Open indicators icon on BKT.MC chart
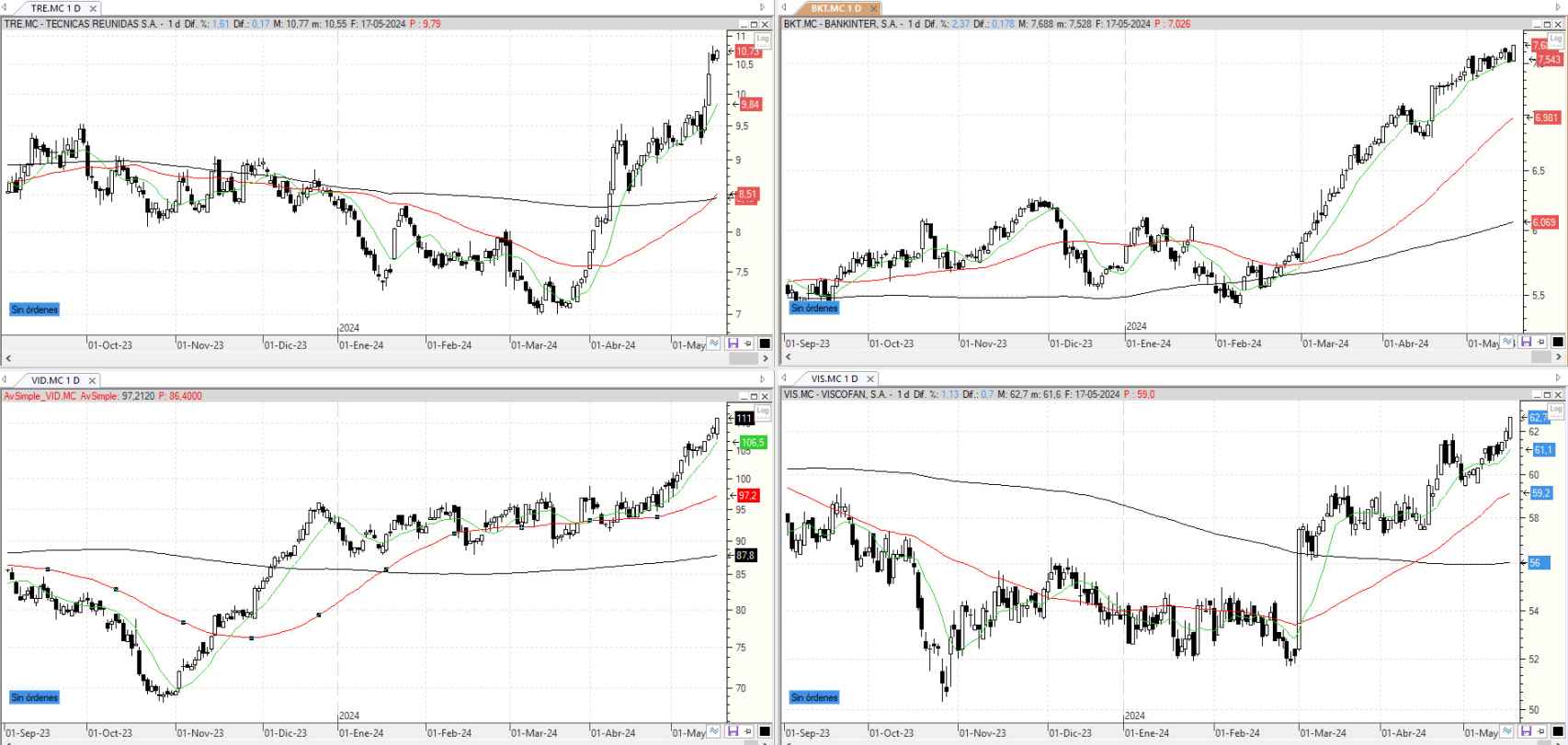This screenshot has width=1568, height=745. point(1506,342)
